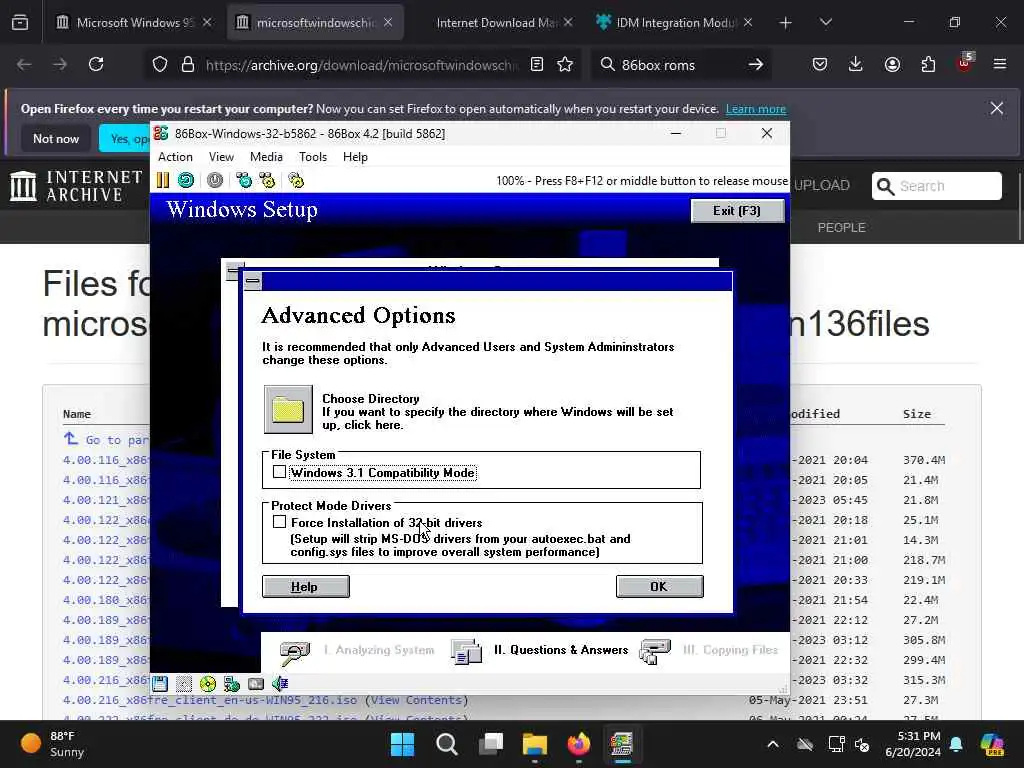Open the 86Box Action menu
The height and width of the screenshot is (768, 1024).
[175, 157]
